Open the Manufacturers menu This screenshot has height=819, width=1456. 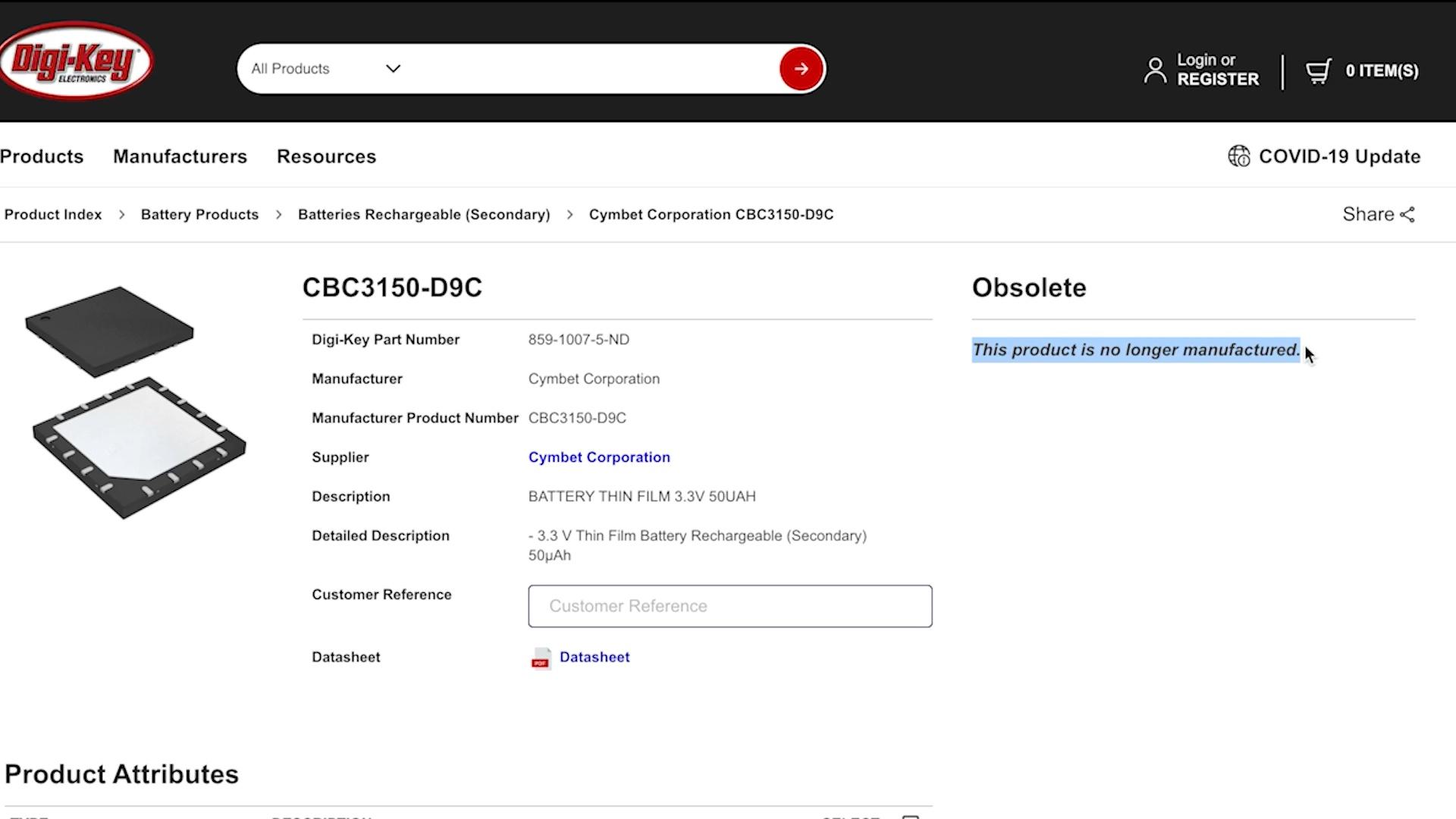[180, 156]
